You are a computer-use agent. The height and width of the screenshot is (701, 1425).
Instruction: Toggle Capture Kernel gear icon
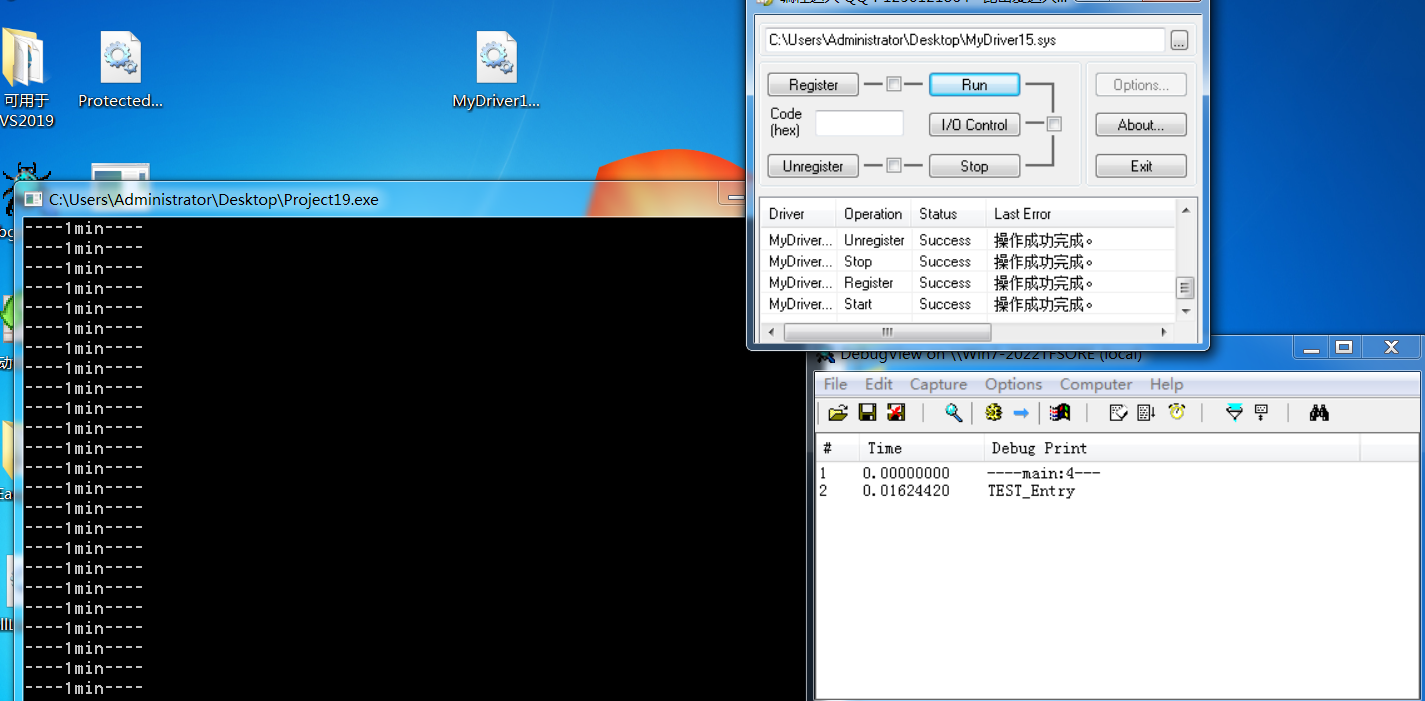tap(993, 413)
